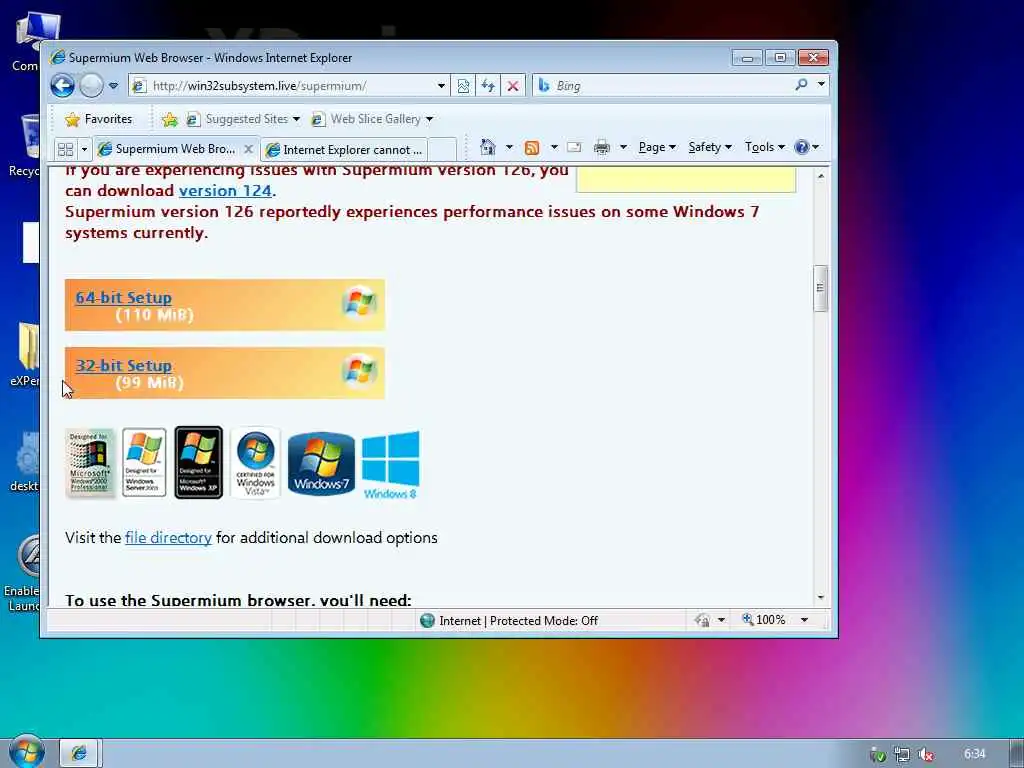Open the file directory link

tap(168, 538)
